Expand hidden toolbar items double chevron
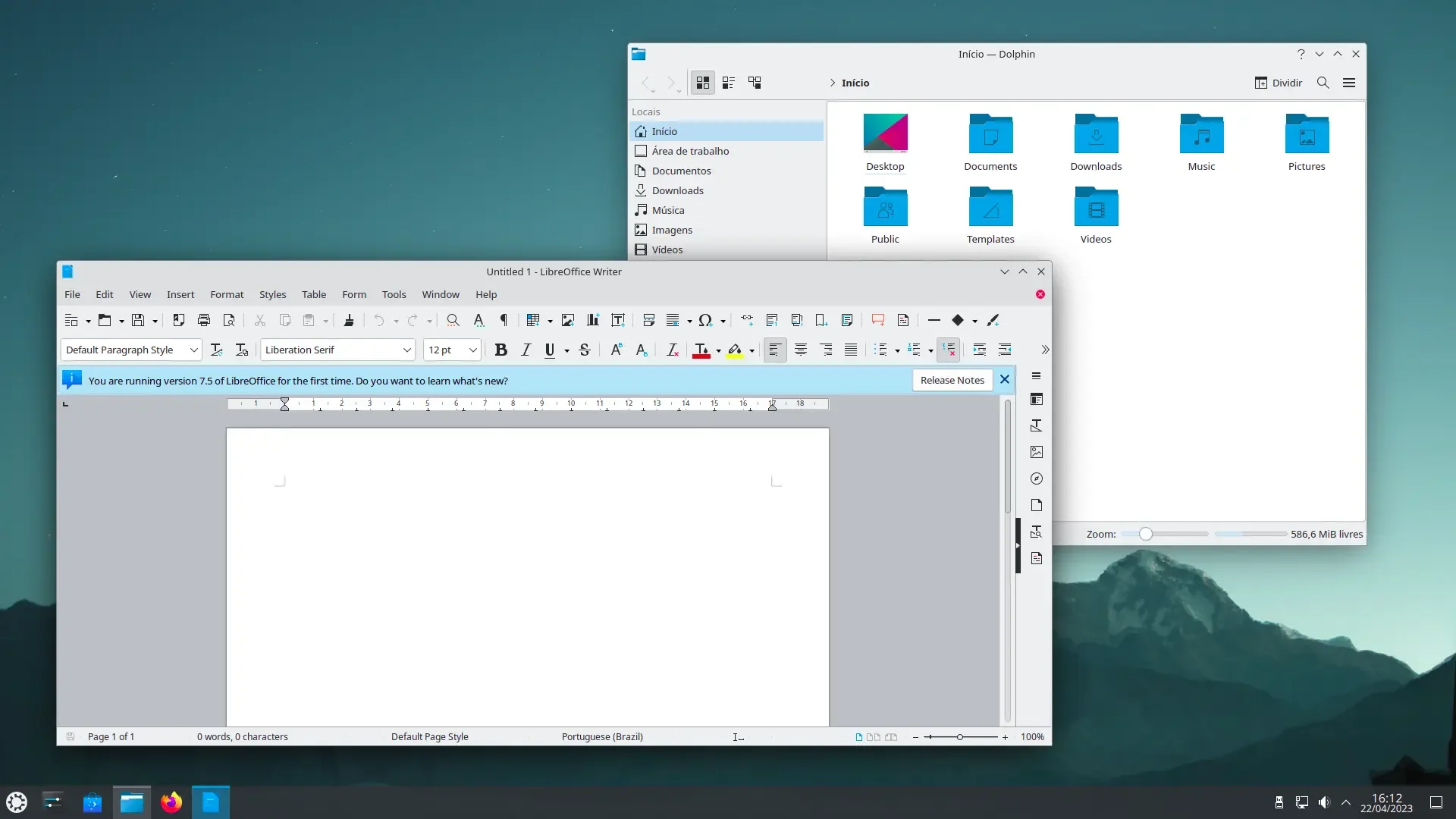This screenshot has width=1456, height=819. 1044,350
